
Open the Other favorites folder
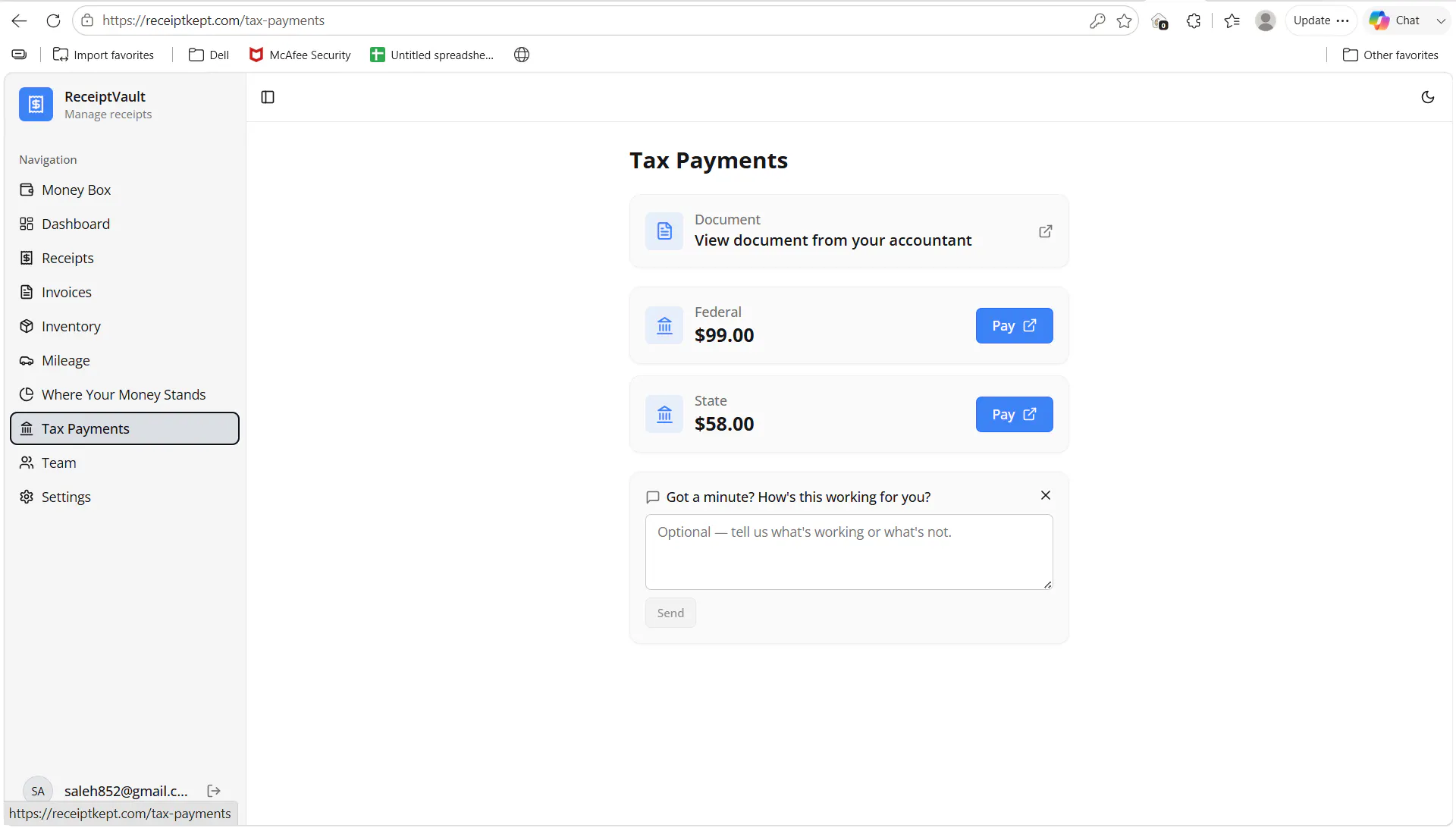pos(1391,55)
